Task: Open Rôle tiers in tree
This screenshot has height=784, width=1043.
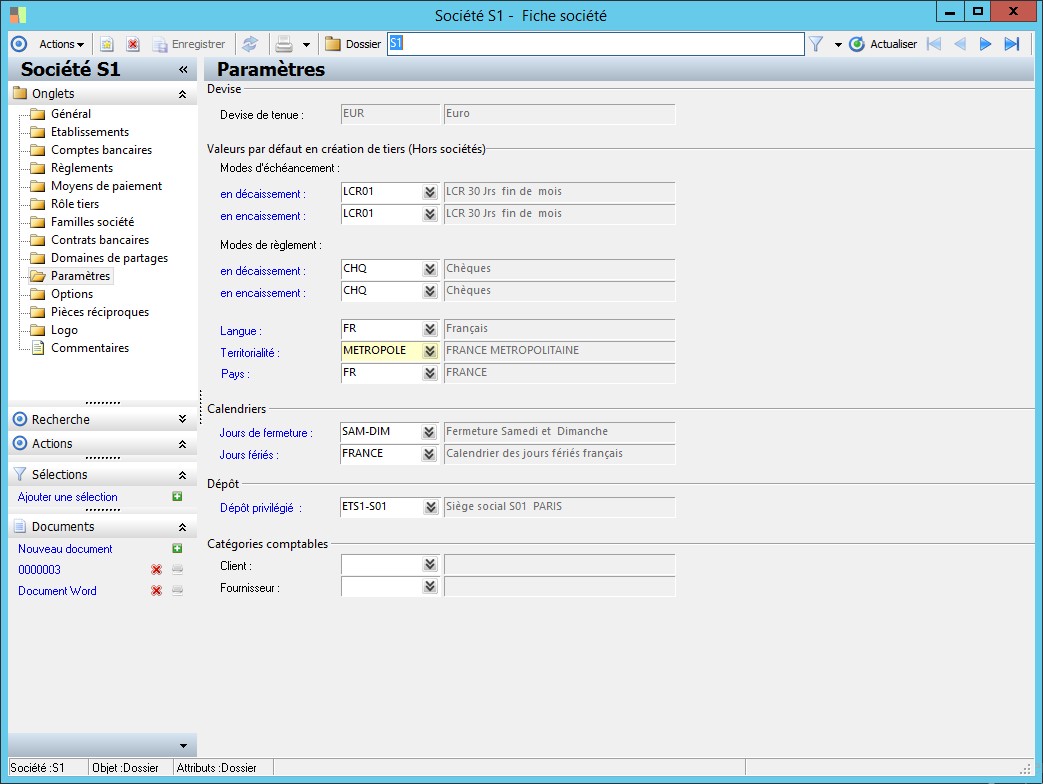Action: pos(74,203)
